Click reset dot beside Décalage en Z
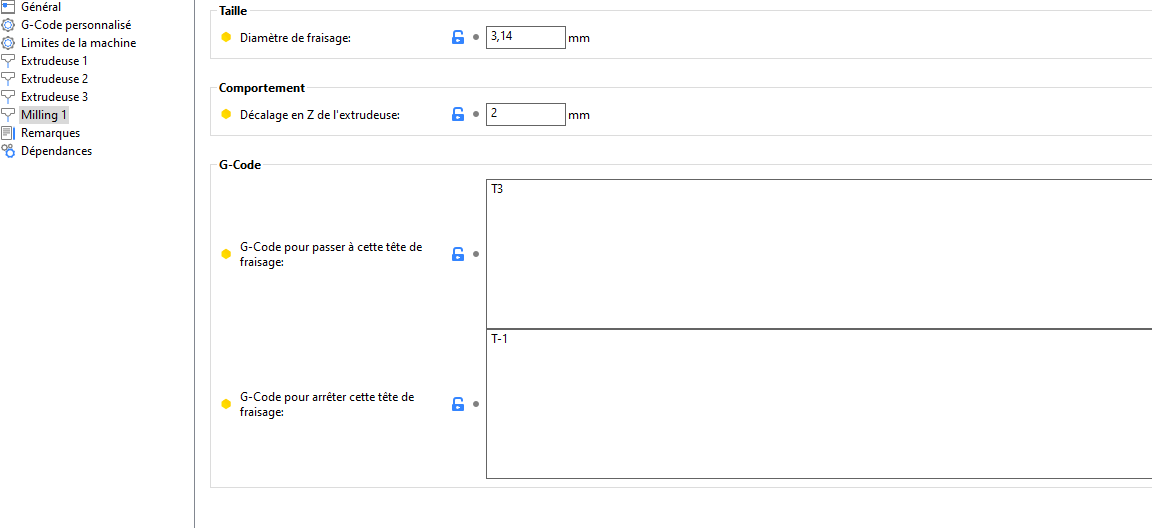This screenshot has width=1152, height=528. point(475,114)
